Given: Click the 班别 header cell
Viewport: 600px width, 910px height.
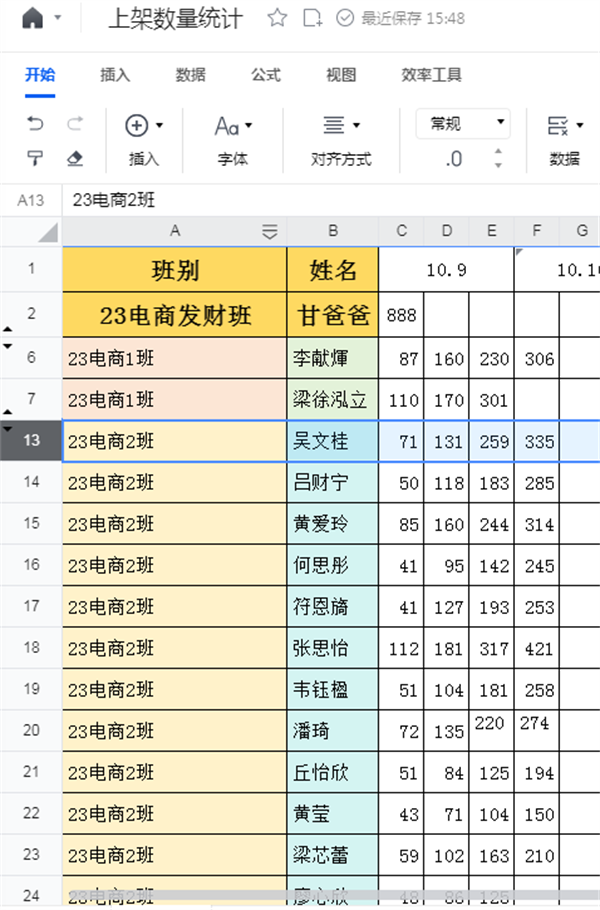Looking at the screenshot, I should click(x=175, y=270).
